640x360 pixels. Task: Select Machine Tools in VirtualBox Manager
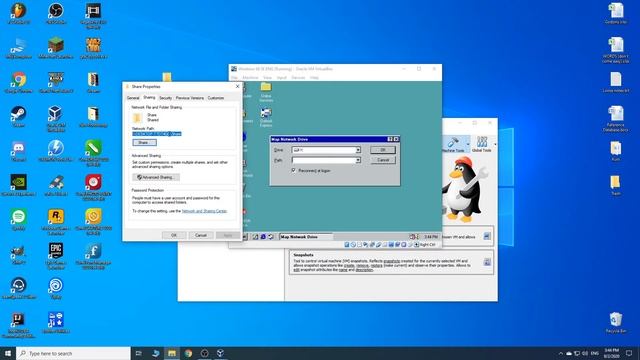point(453,144)
